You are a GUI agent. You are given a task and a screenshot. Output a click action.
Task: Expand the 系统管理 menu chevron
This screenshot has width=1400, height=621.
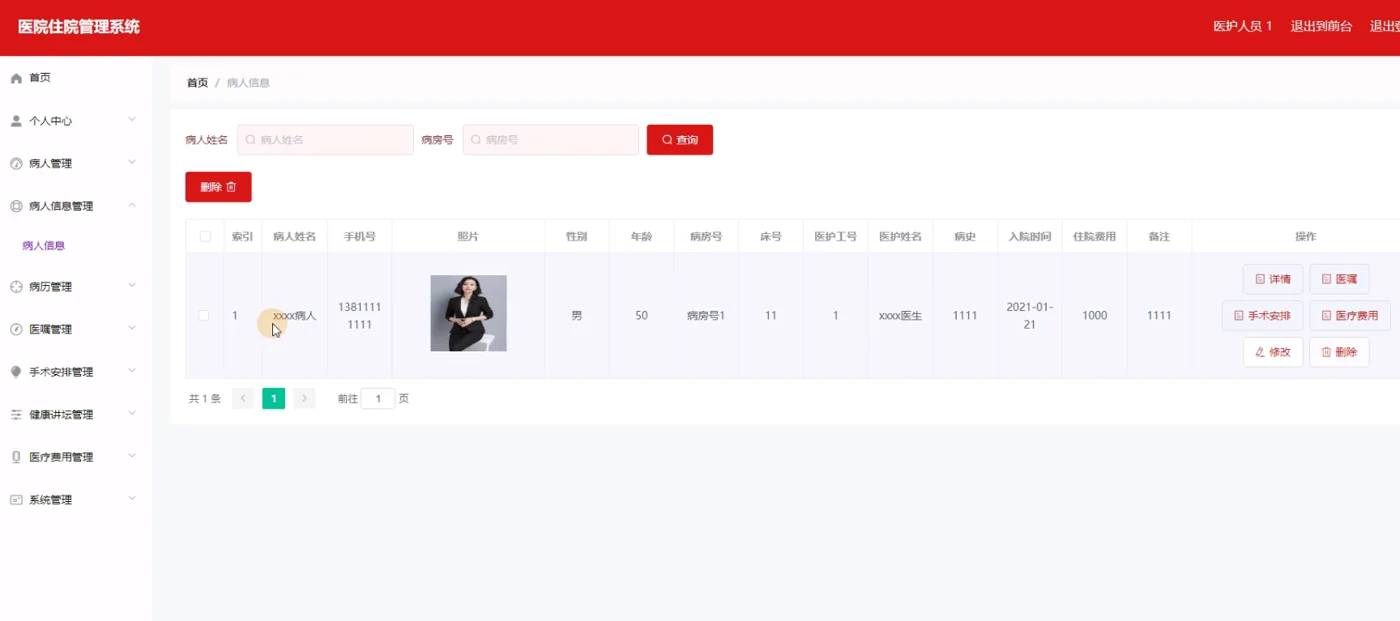coord(132,499)
